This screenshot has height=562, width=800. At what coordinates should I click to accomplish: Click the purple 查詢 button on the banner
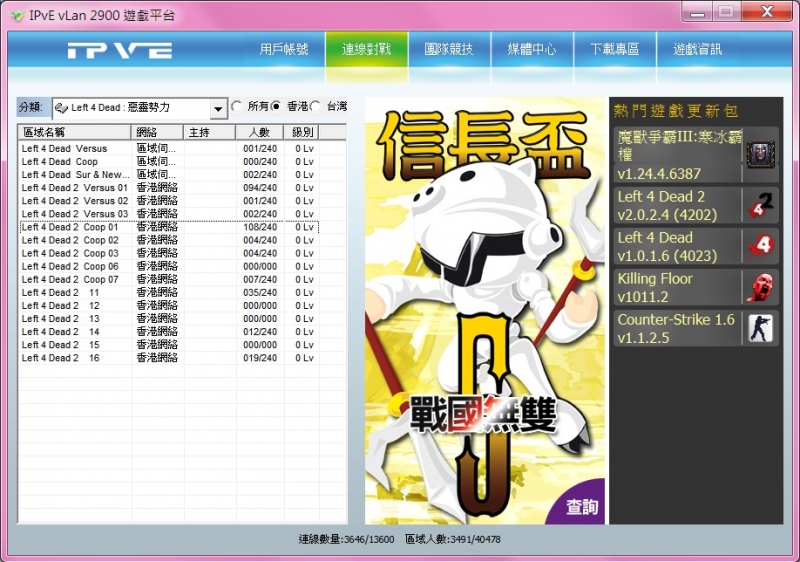[x=582, y=507]
